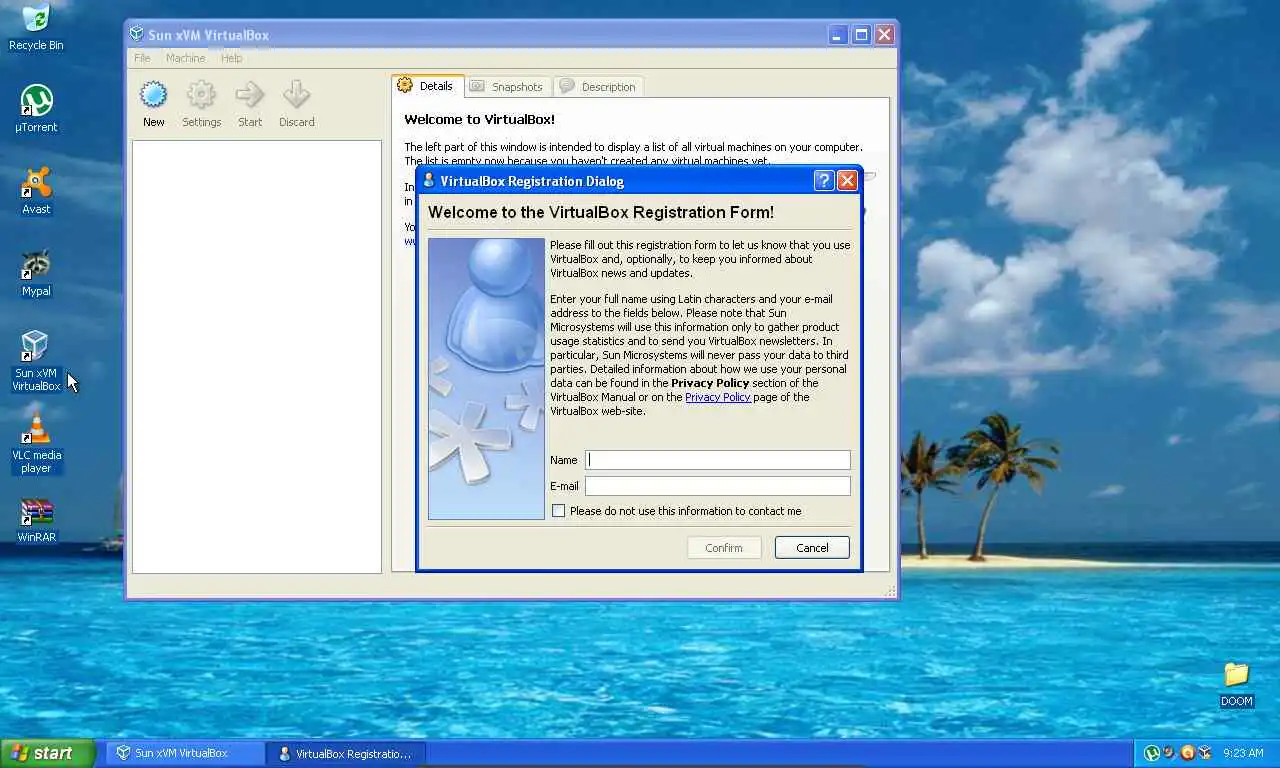Switch to the Snapshots tab
Screen dimensions: 1280x768
click(507, 87)
